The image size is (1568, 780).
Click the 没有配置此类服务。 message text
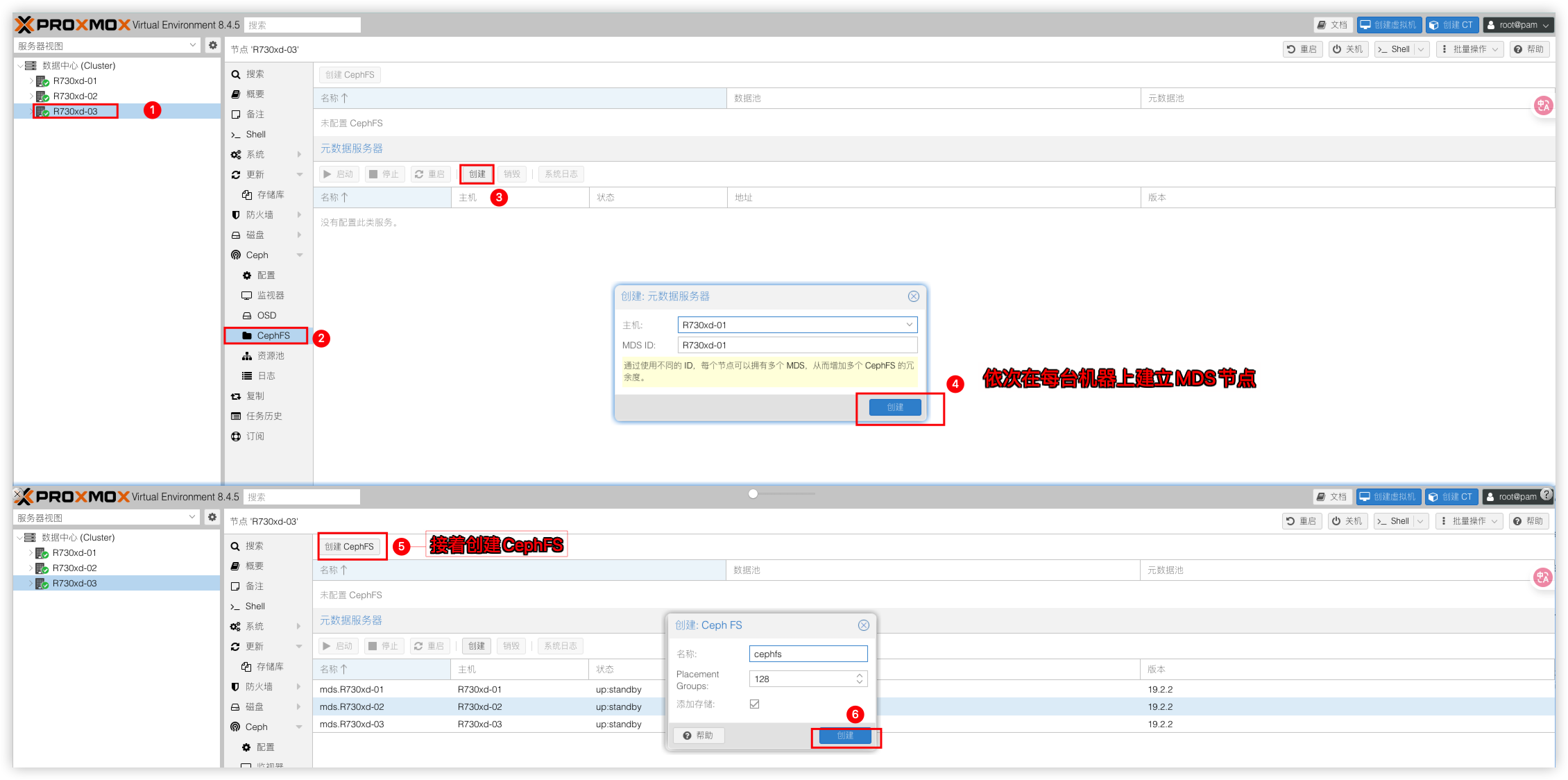click(359, 223)
